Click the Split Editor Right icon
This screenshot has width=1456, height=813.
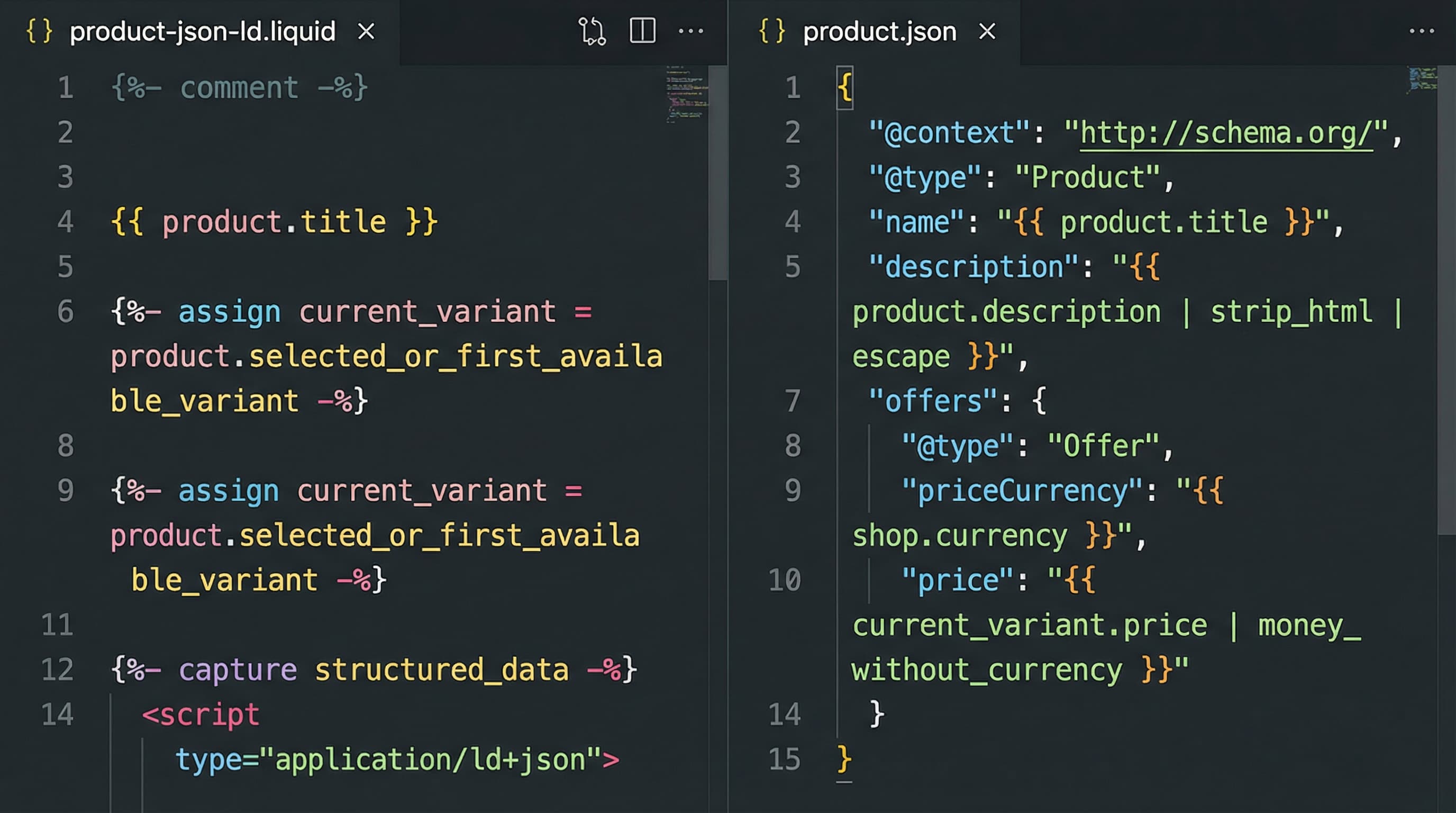[642, 31]
